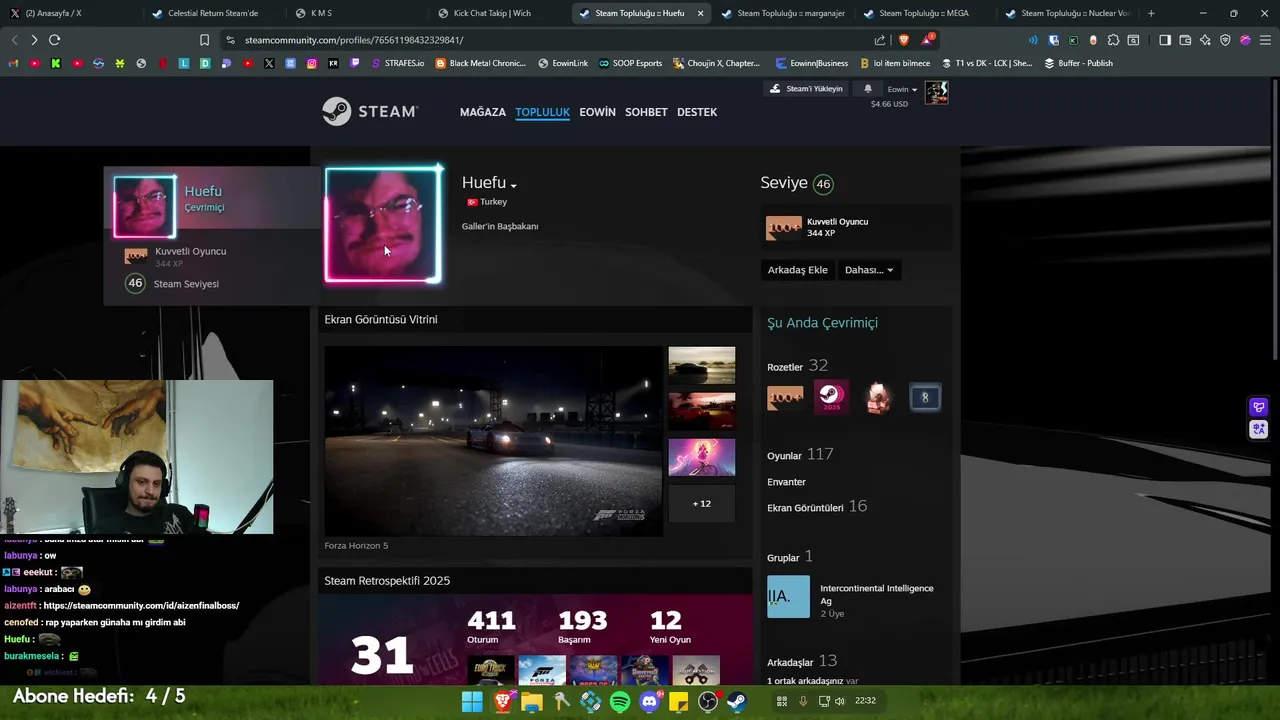This screenshot has height=720, width=1280.
Task: Open the EOWIN header menu
Action: [597, 112]
